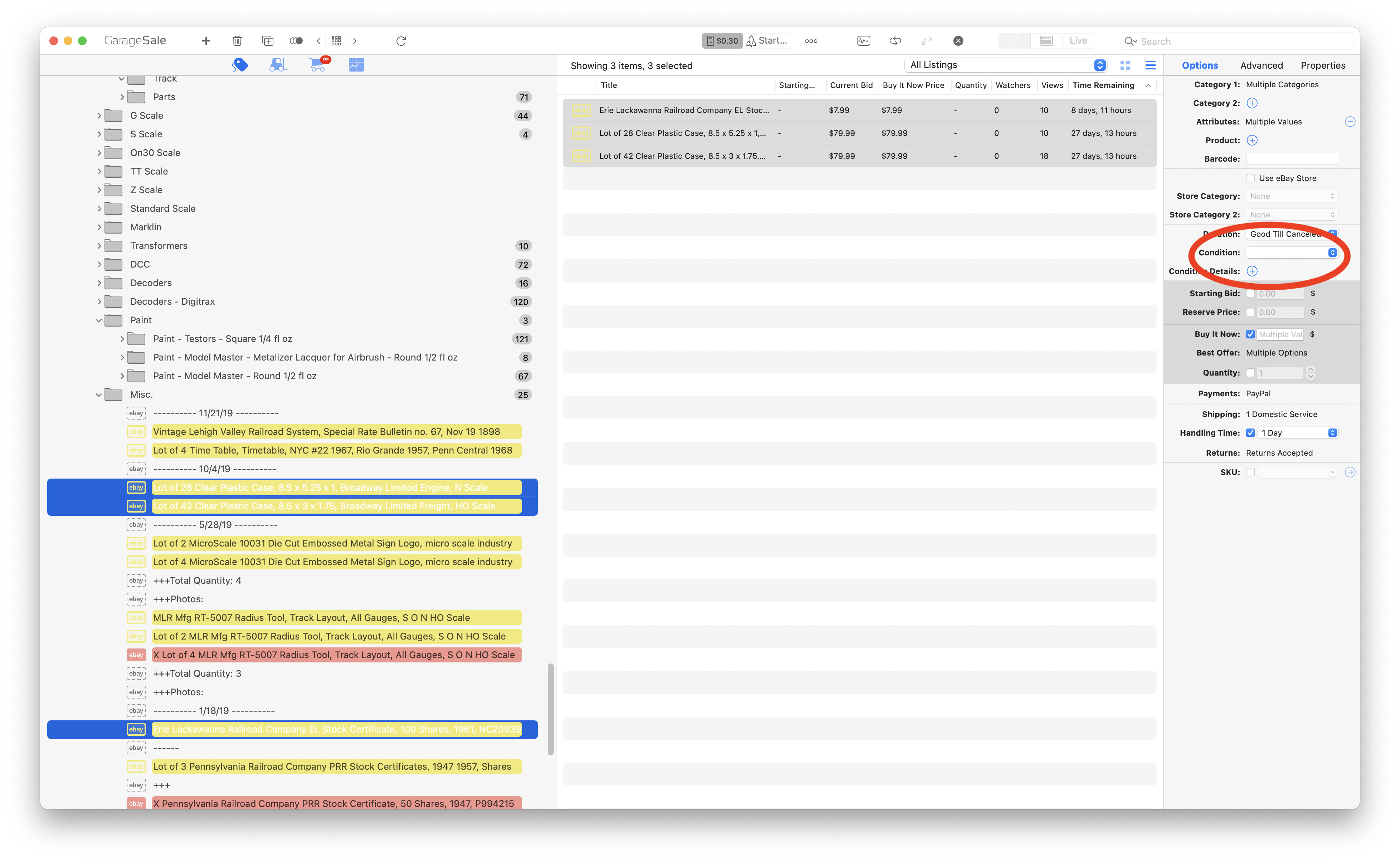1400x862 pixels.
Task: Open the activity monitor icon
Action: (864, 40)
